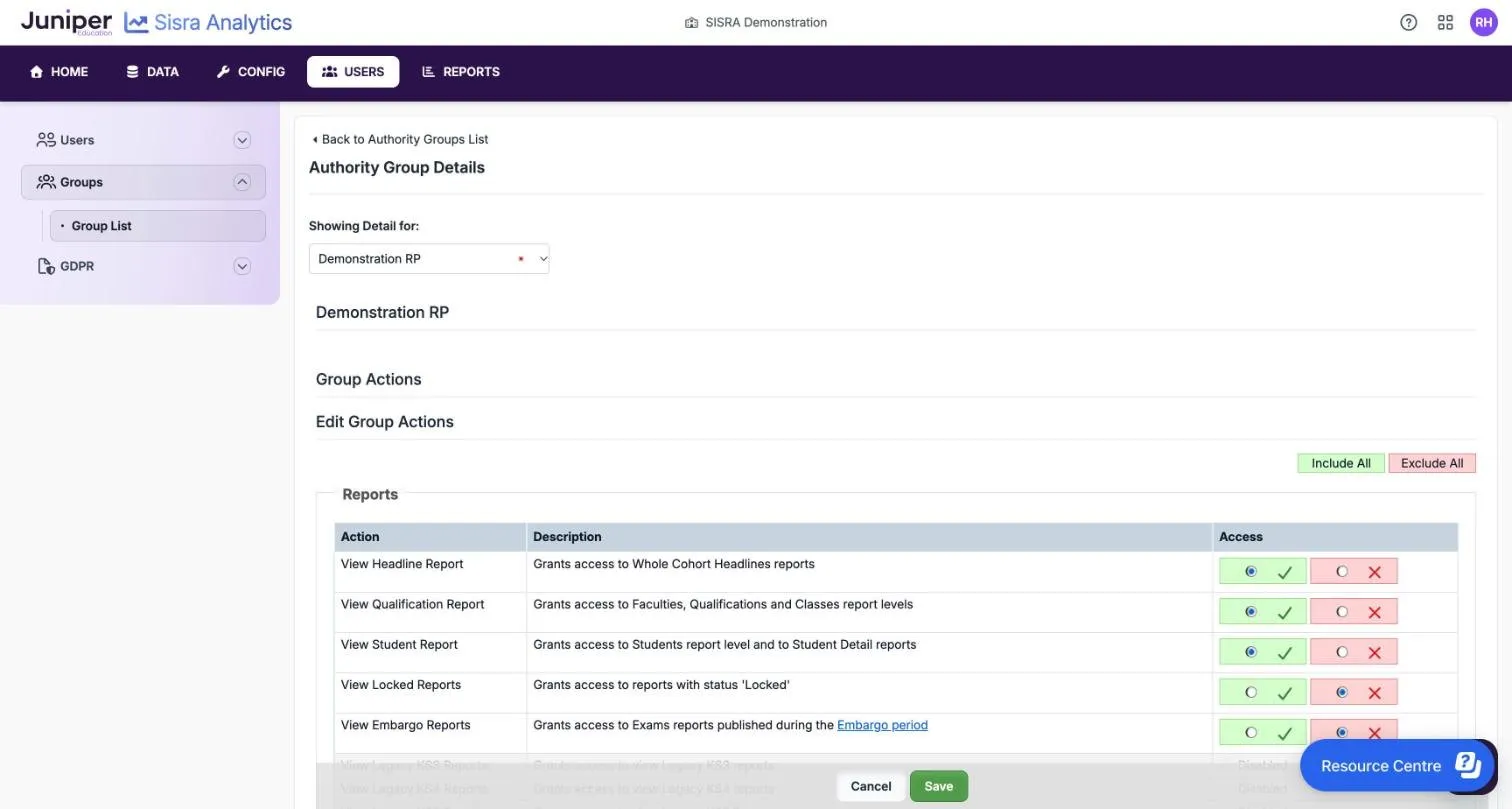This screenshot has width=1512, height=809.
Task: Open the Resource Centre chat icon
Action: pos(1467,765)
